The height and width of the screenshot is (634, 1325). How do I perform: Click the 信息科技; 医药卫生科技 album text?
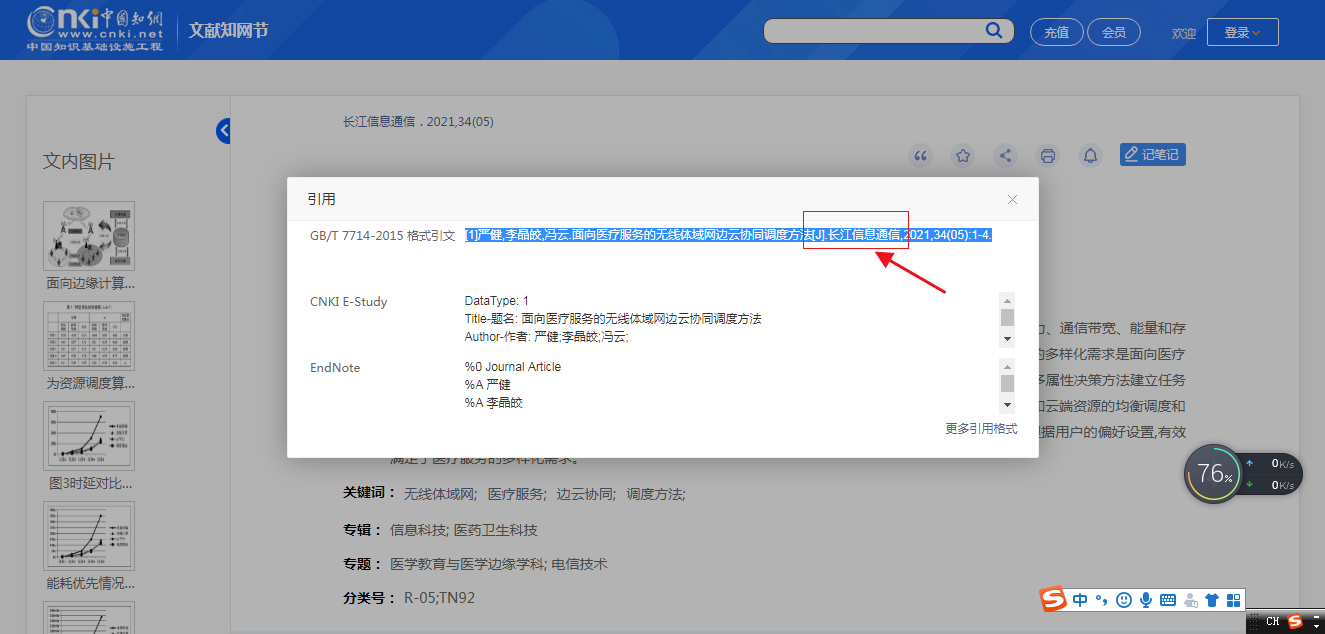point(464,530)
